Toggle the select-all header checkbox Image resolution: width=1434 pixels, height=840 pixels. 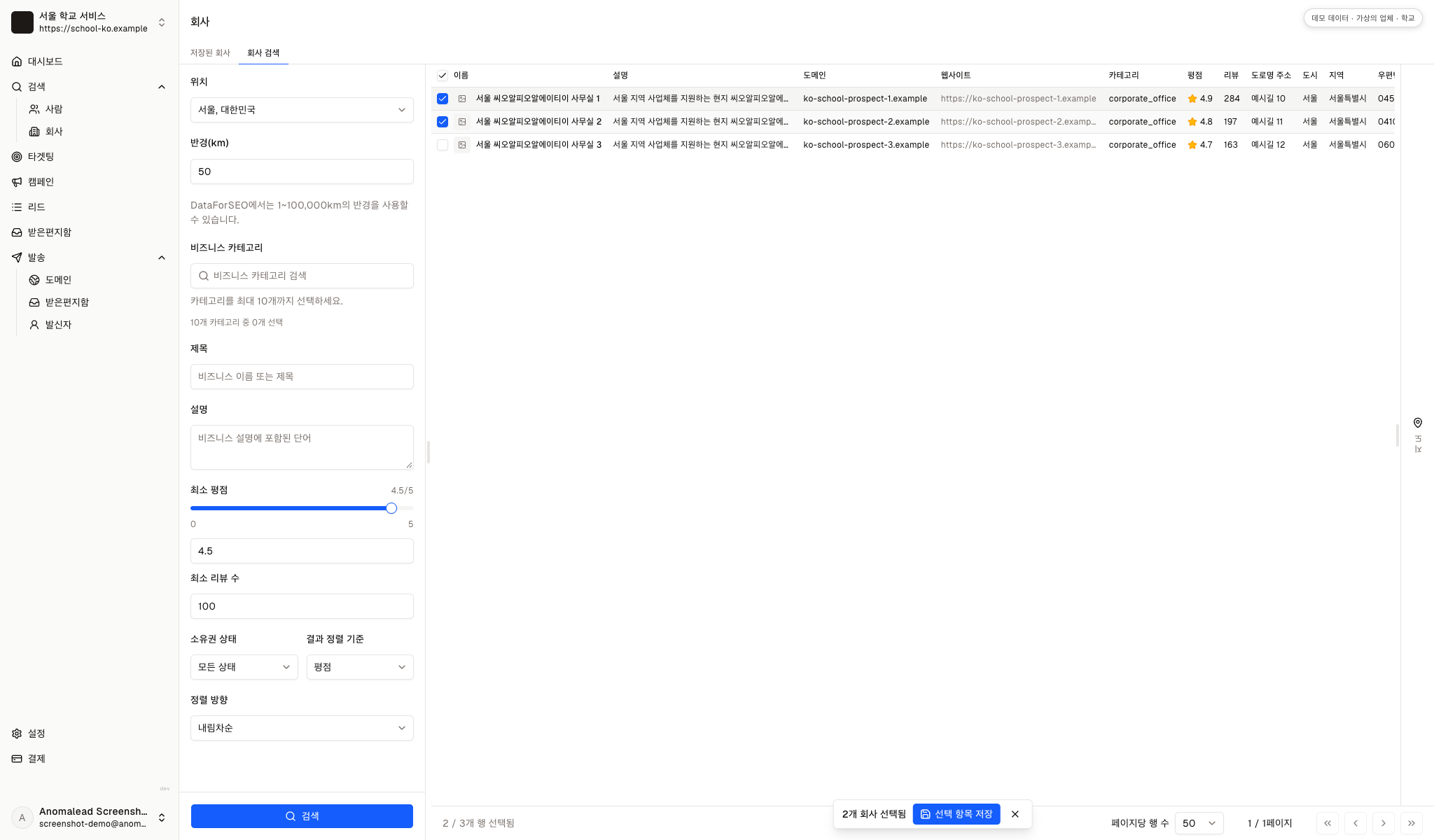coord(443,76)
